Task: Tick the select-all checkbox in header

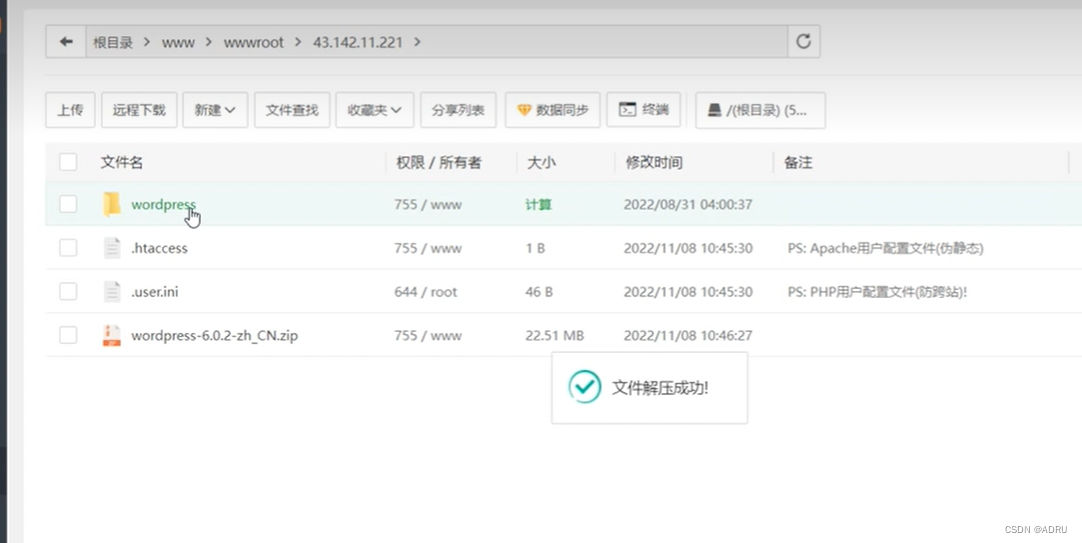Action: [68, 162]
